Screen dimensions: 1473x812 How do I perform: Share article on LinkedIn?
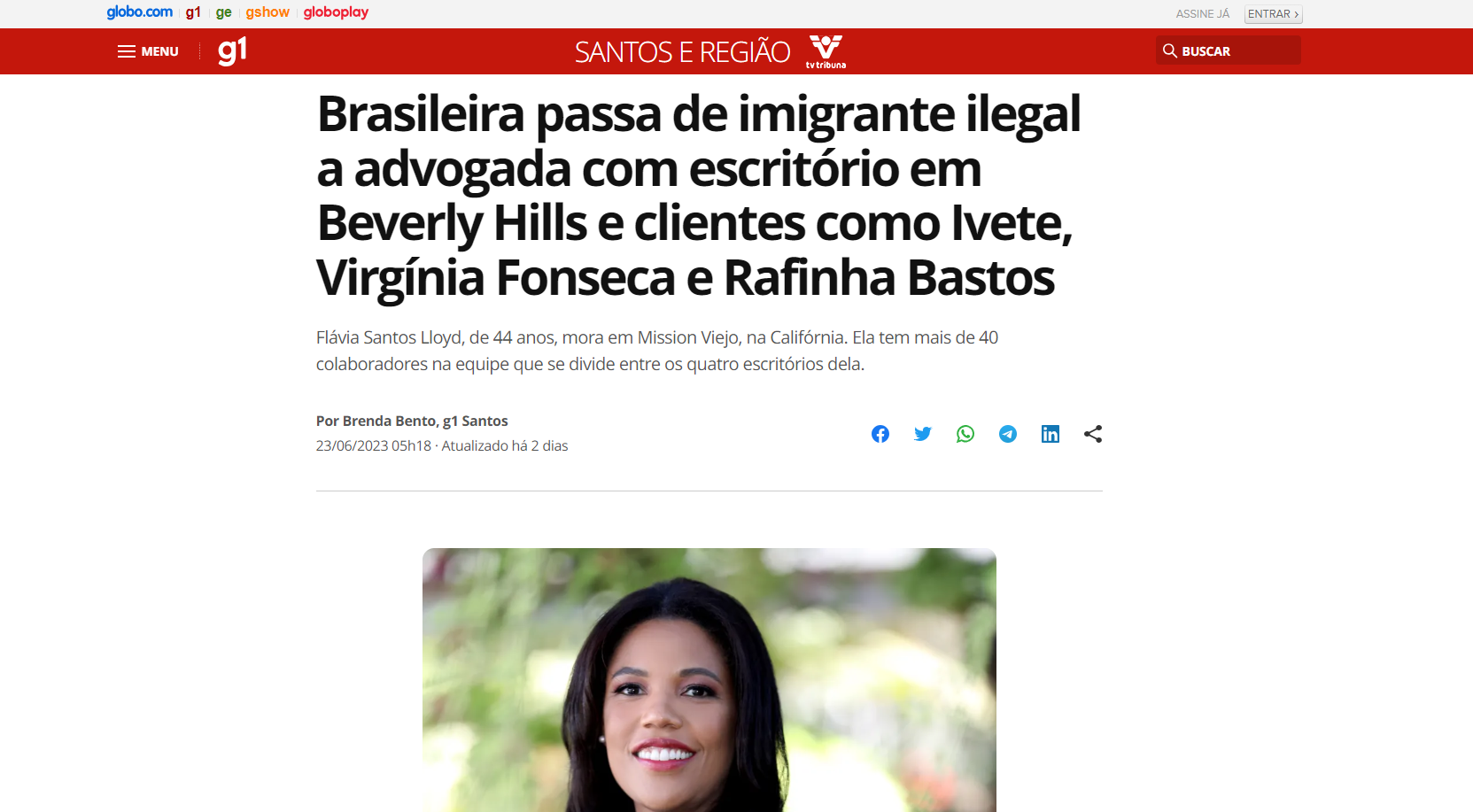tap(1050, 434)
